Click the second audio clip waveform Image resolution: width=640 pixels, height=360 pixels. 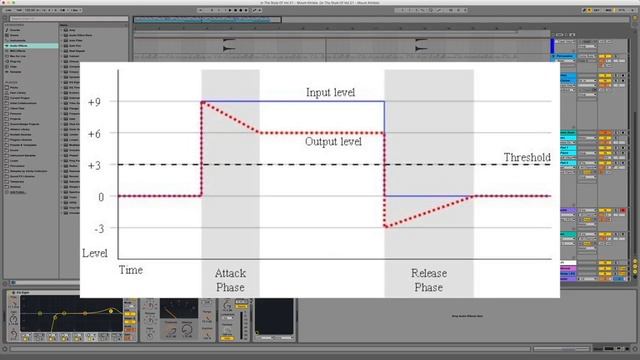click(x=421, y=45)
